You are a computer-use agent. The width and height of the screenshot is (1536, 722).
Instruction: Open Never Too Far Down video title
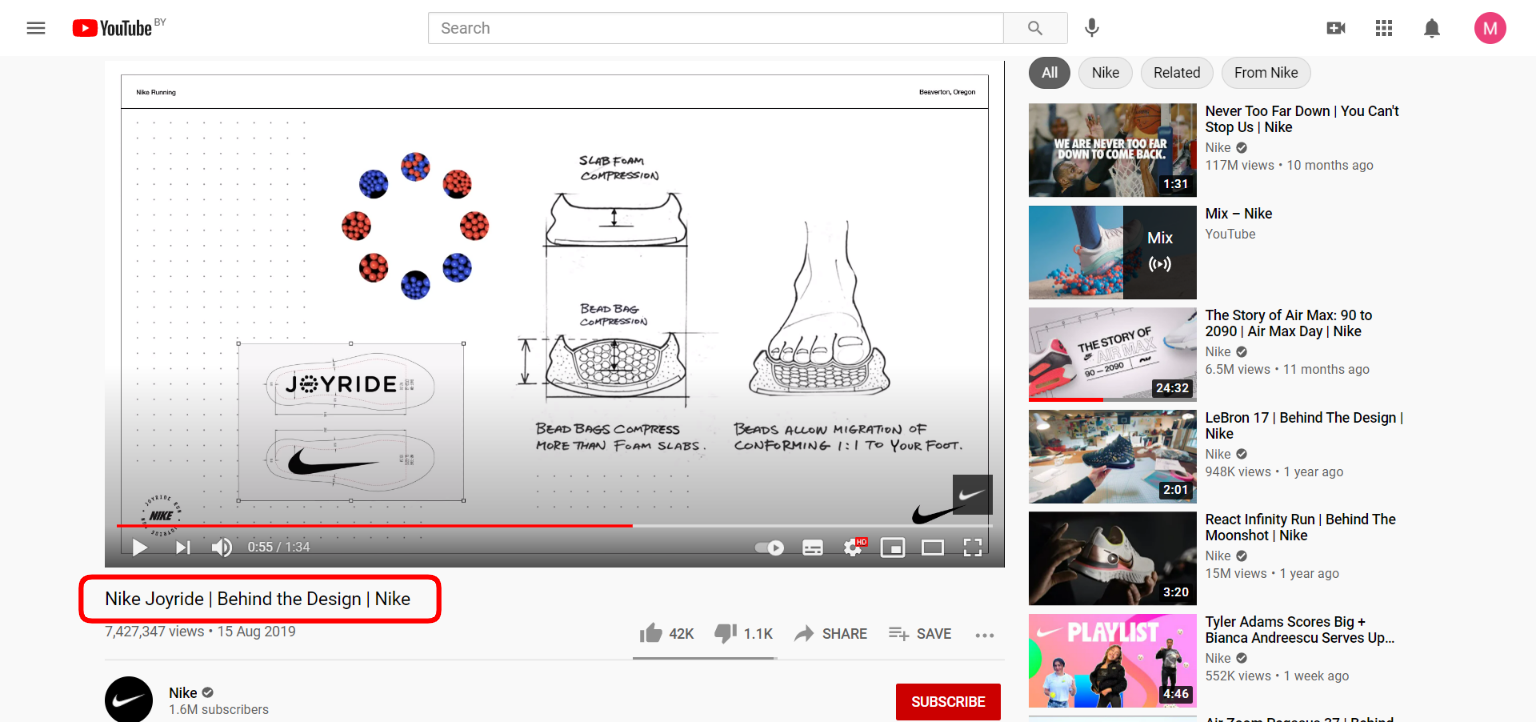tap(1302, 119)
